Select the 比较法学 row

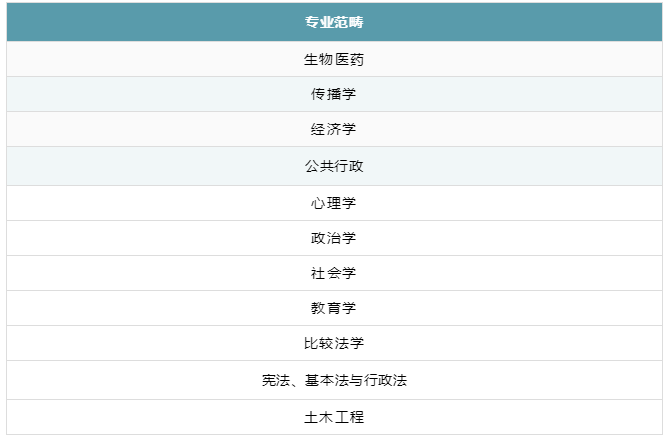click(333, 343)
